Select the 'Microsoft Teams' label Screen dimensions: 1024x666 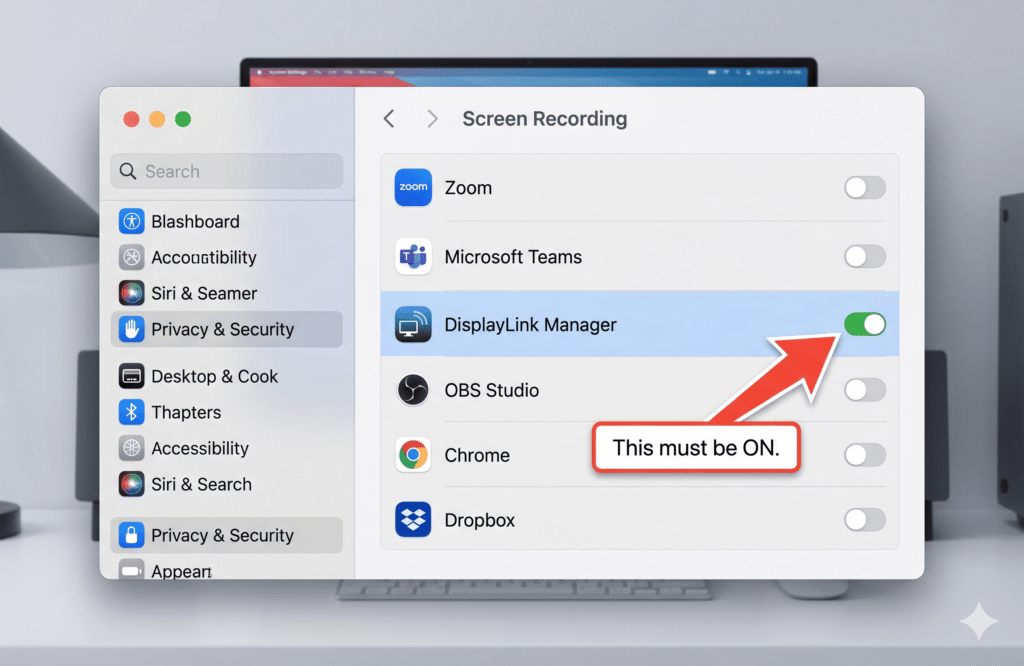[x=513, y=257]
